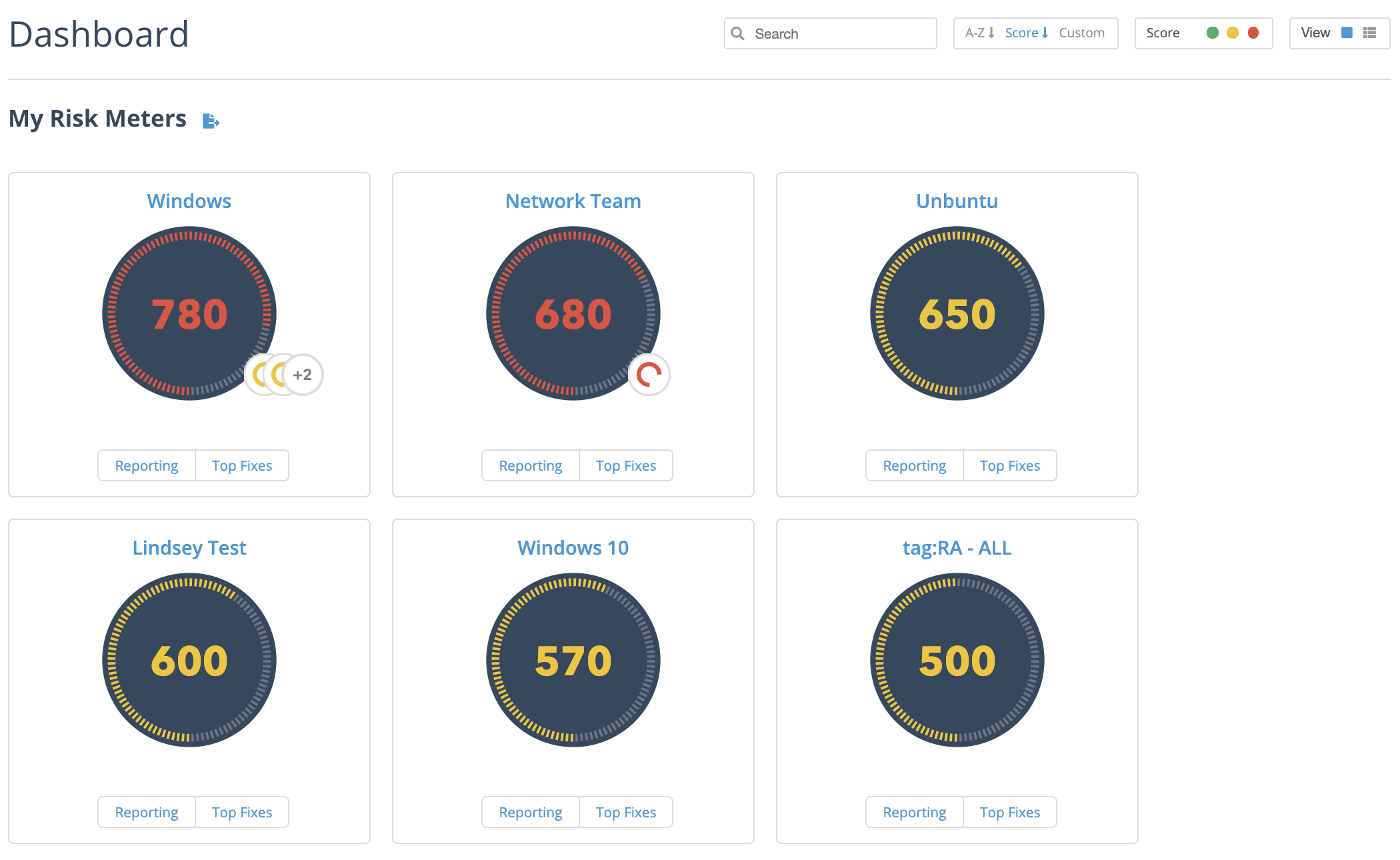Screen dimensions: 1400x860
Task: Click the red child meter badge on Network Team
Action: 649,375
